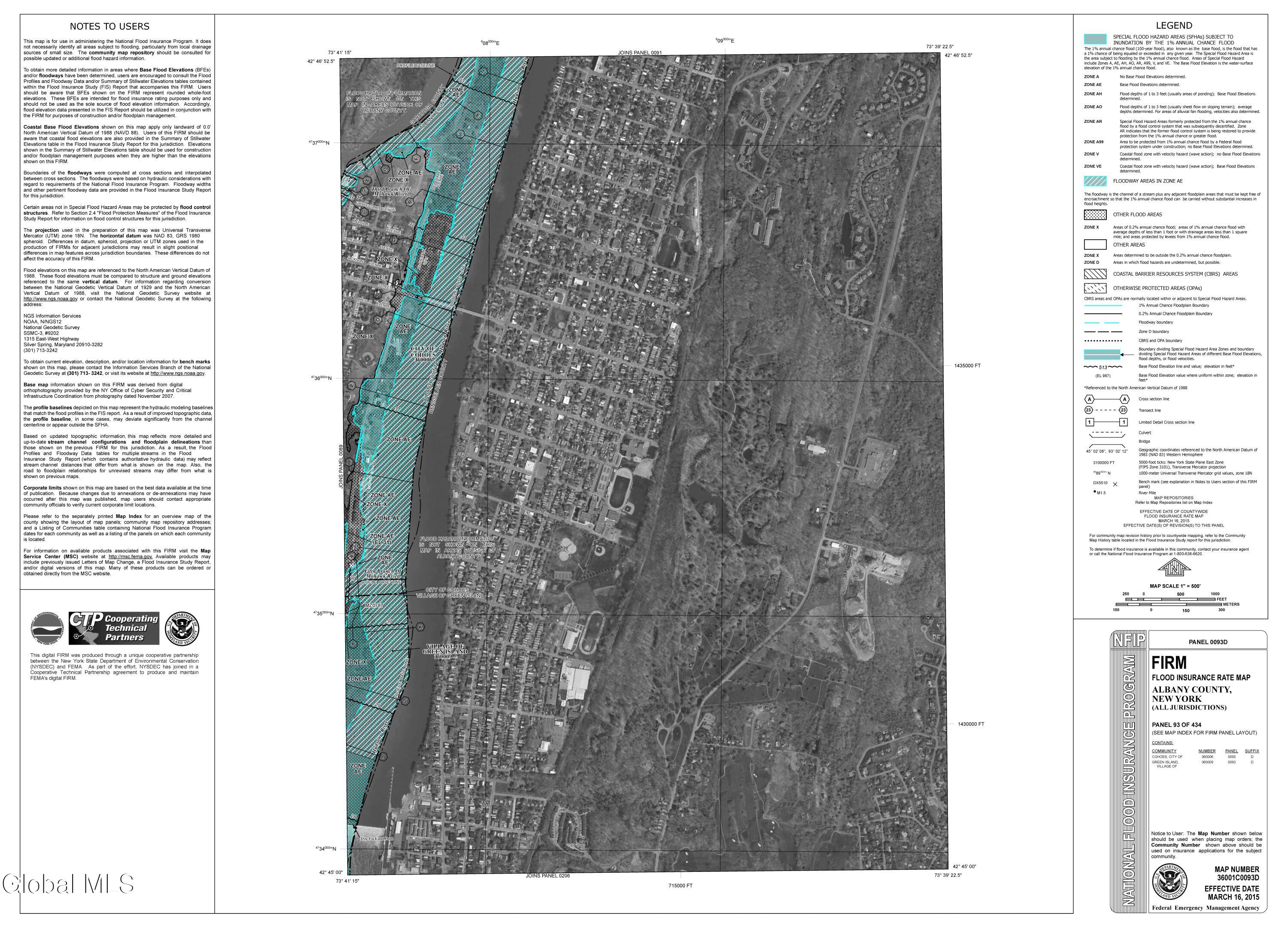Viewport: 1288px width, 926px height.
Task: Click the feet scale bar
Action: tap(1171, 599)
